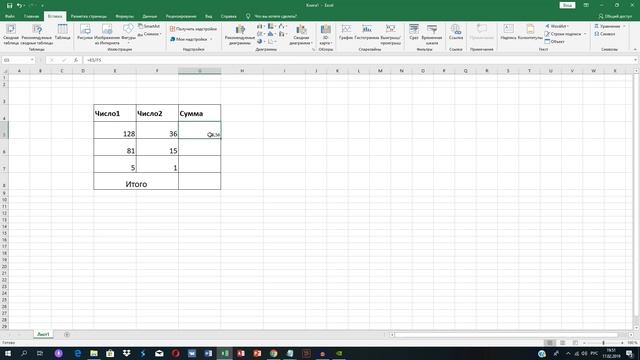Insert a Win/Loss sparkline (Выигрыш/проигрыш)

tap(391, 34)
